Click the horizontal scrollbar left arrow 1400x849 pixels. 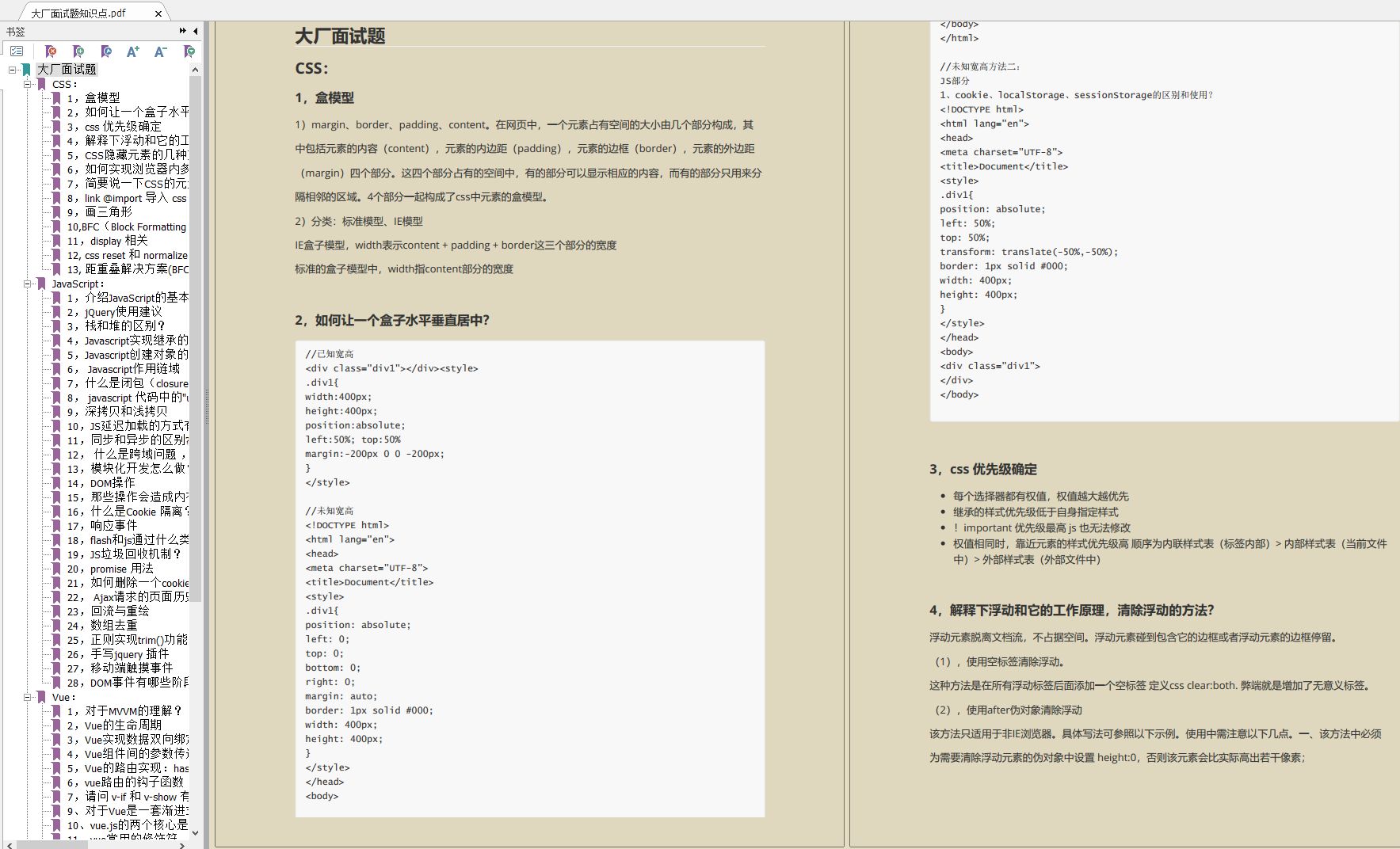[10, 844]
